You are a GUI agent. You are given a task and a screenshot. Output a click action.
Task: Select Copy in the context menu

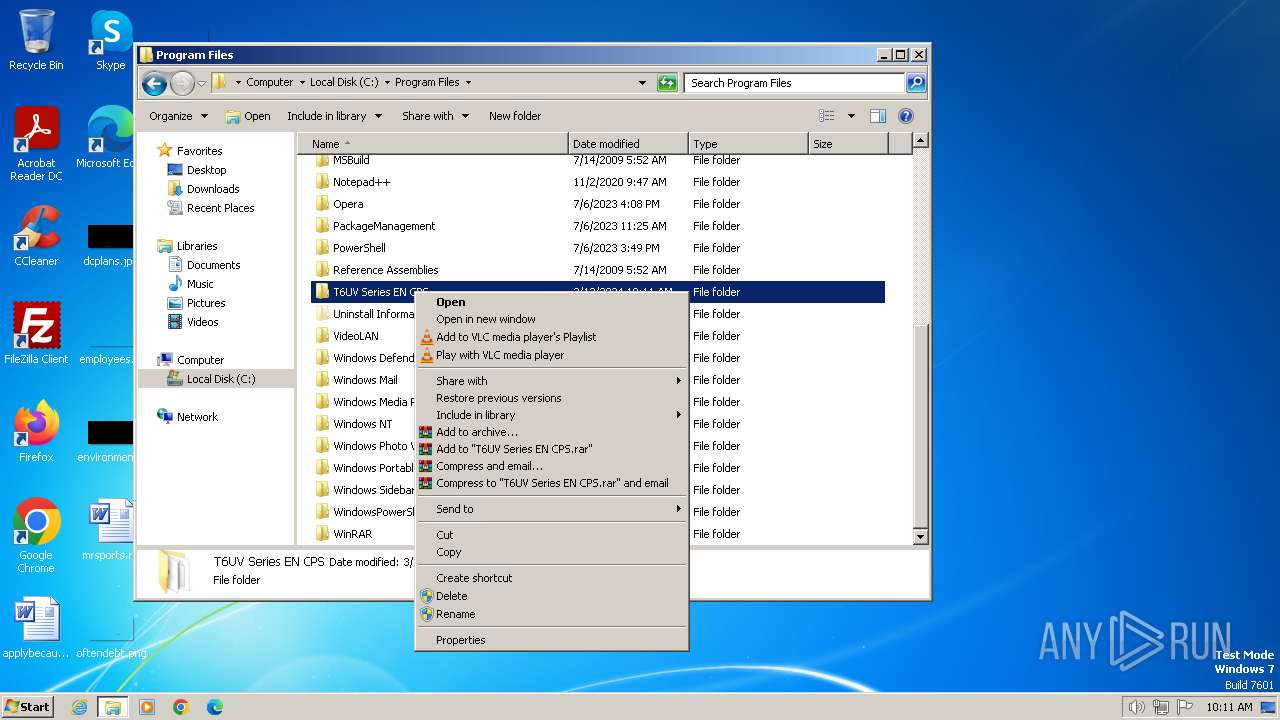tap(551, 552)
